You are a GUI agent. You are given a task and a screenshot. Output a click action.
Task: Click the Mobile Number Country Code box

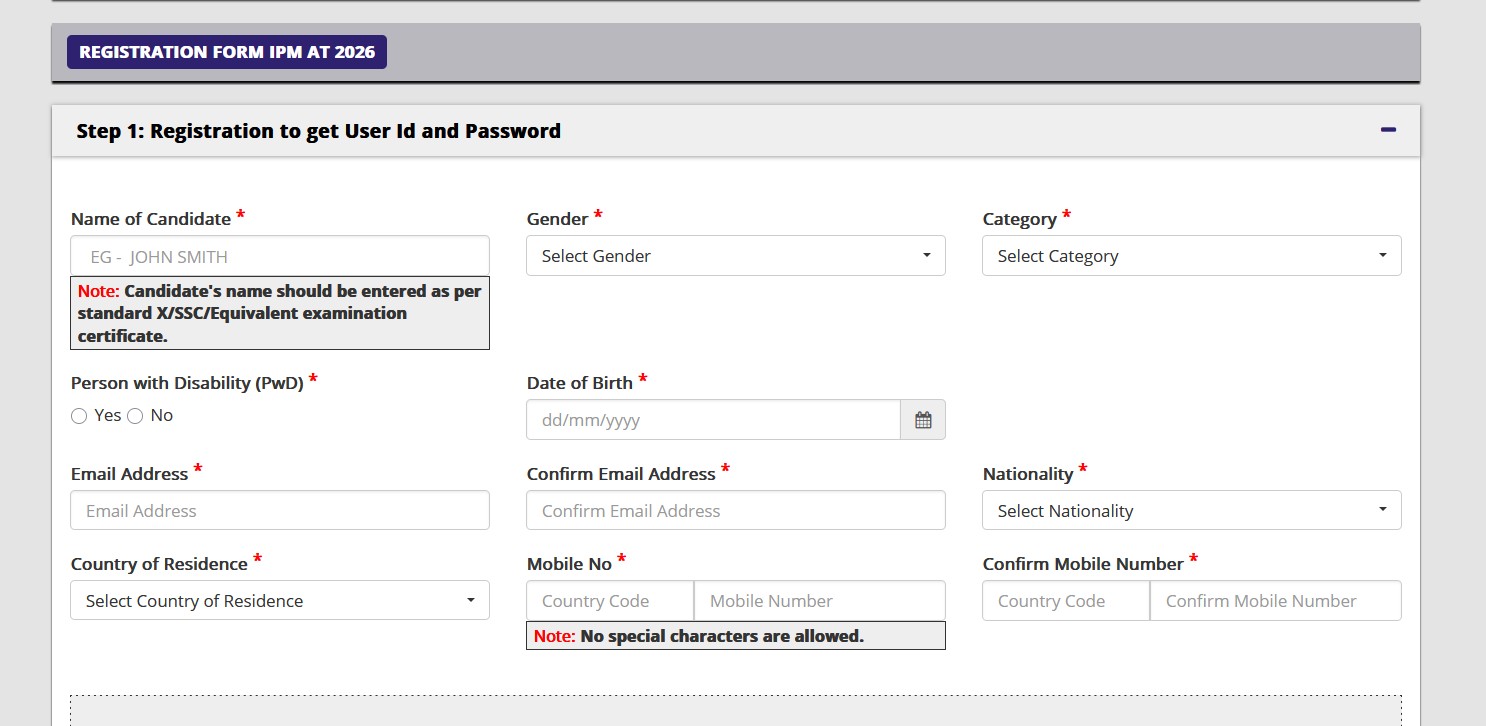(x=608, y=600)
